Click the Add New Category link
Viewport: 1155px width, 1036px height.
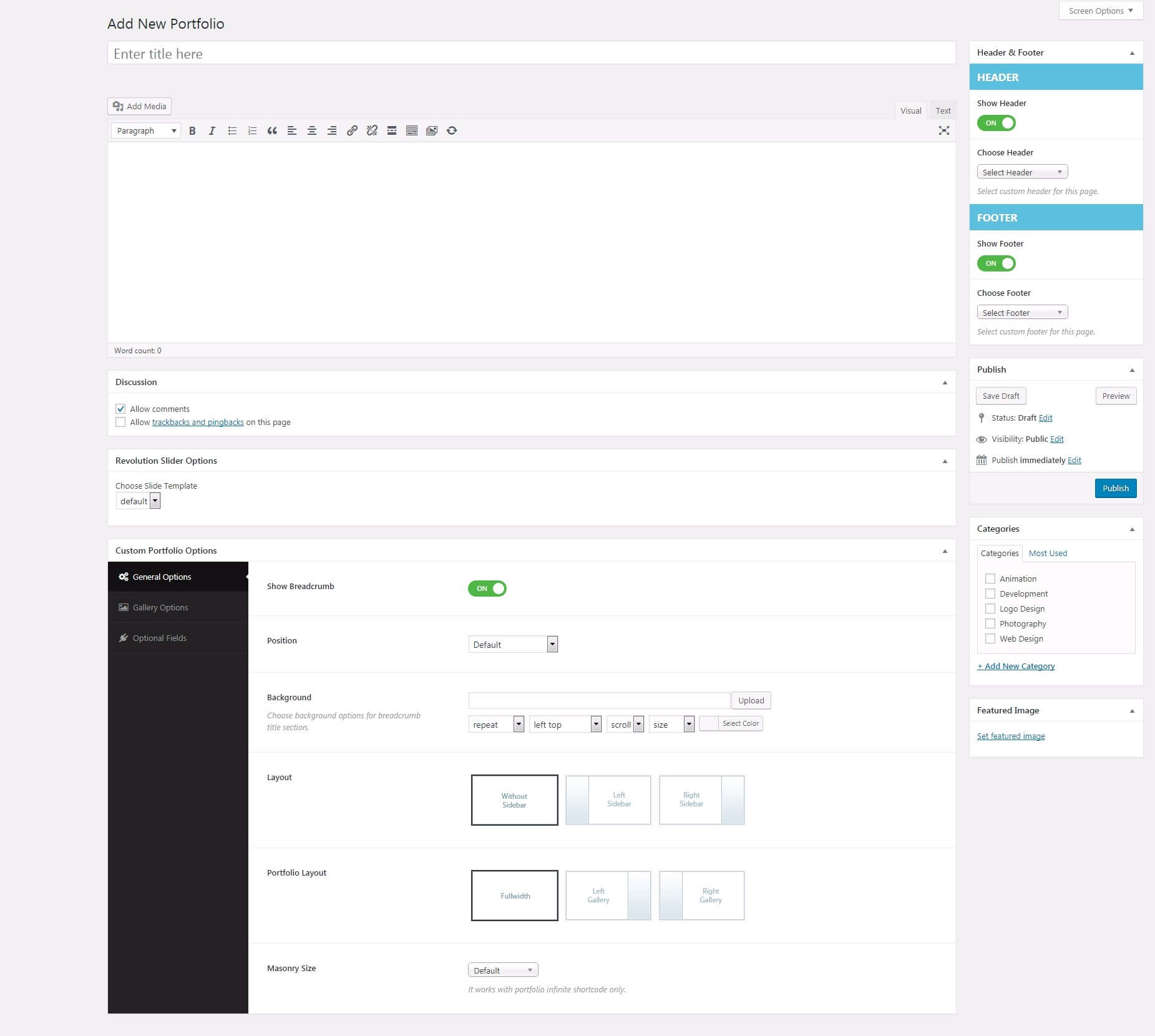(x=1016, y=666)
